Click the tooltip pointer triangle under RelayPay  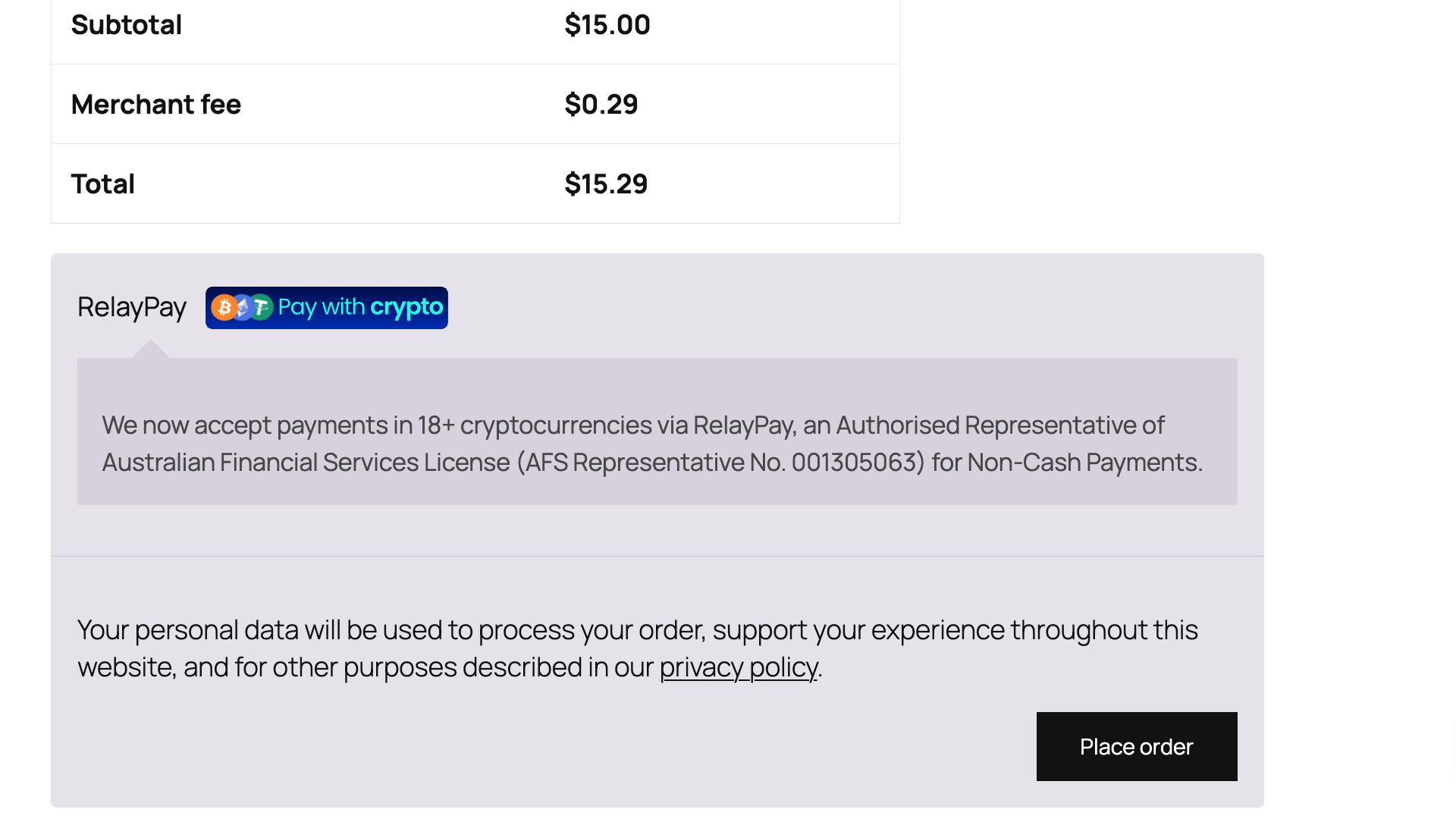coord(150,350)
